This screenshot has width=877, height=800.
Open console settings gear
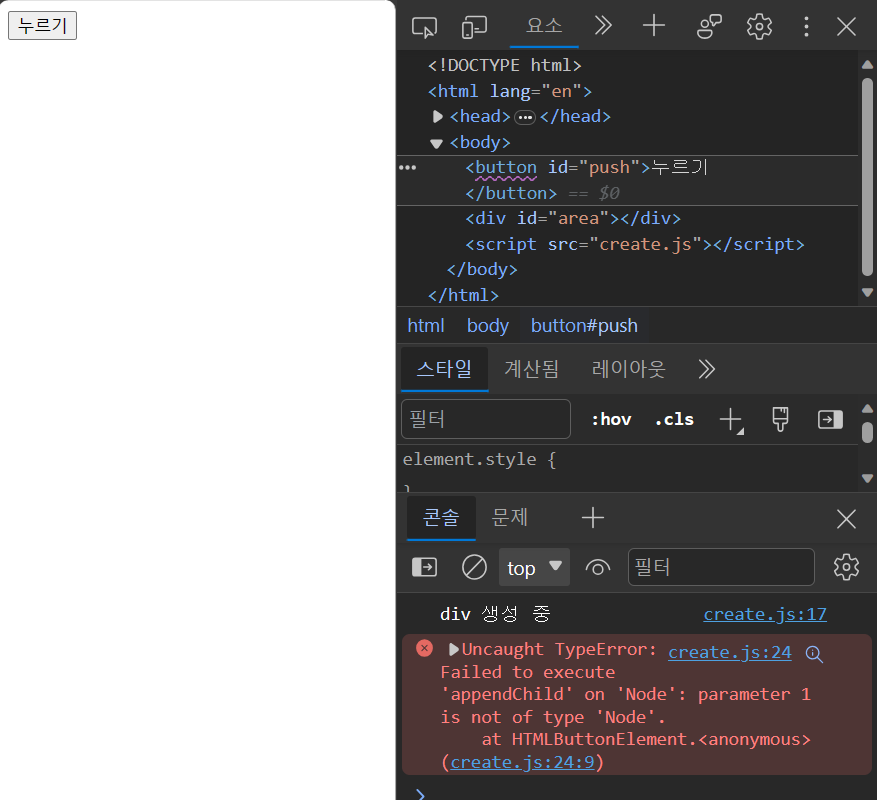click(846, 567)
